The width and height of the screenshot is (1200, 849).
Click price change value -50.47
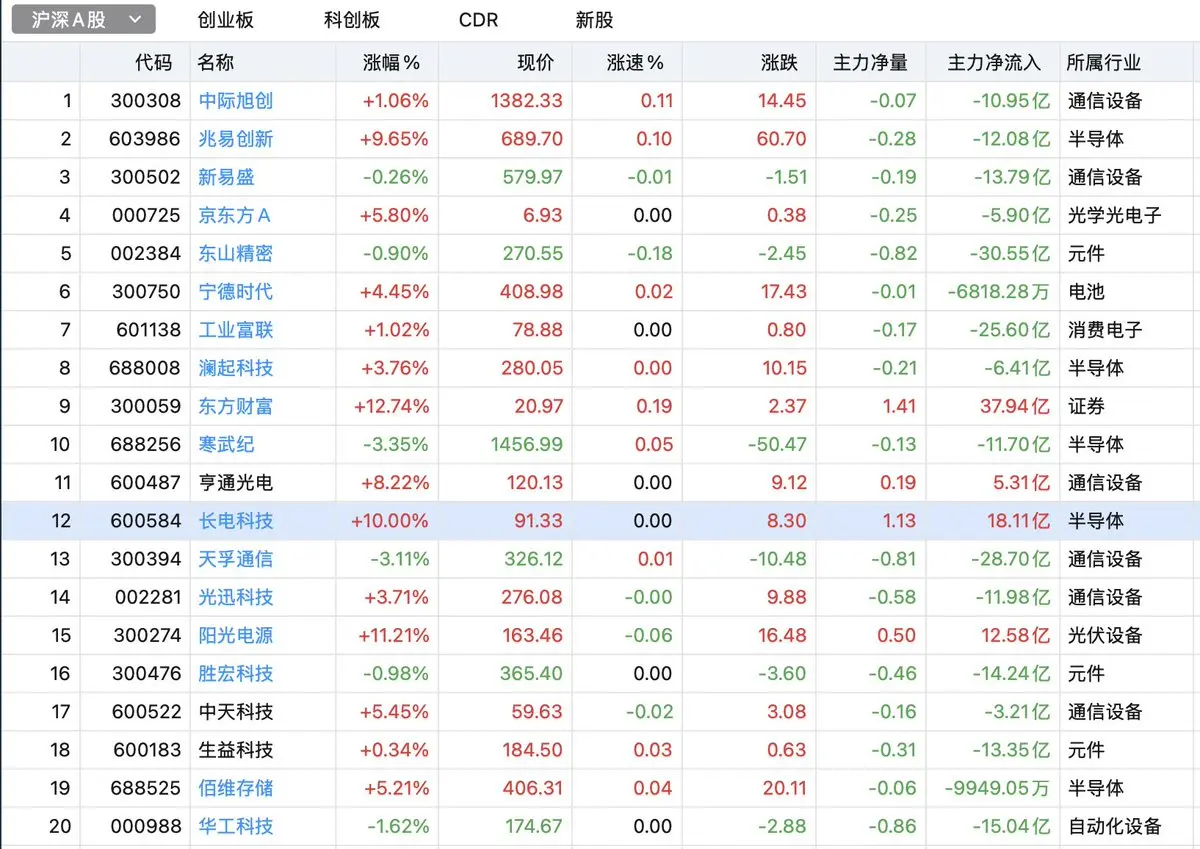777,444
